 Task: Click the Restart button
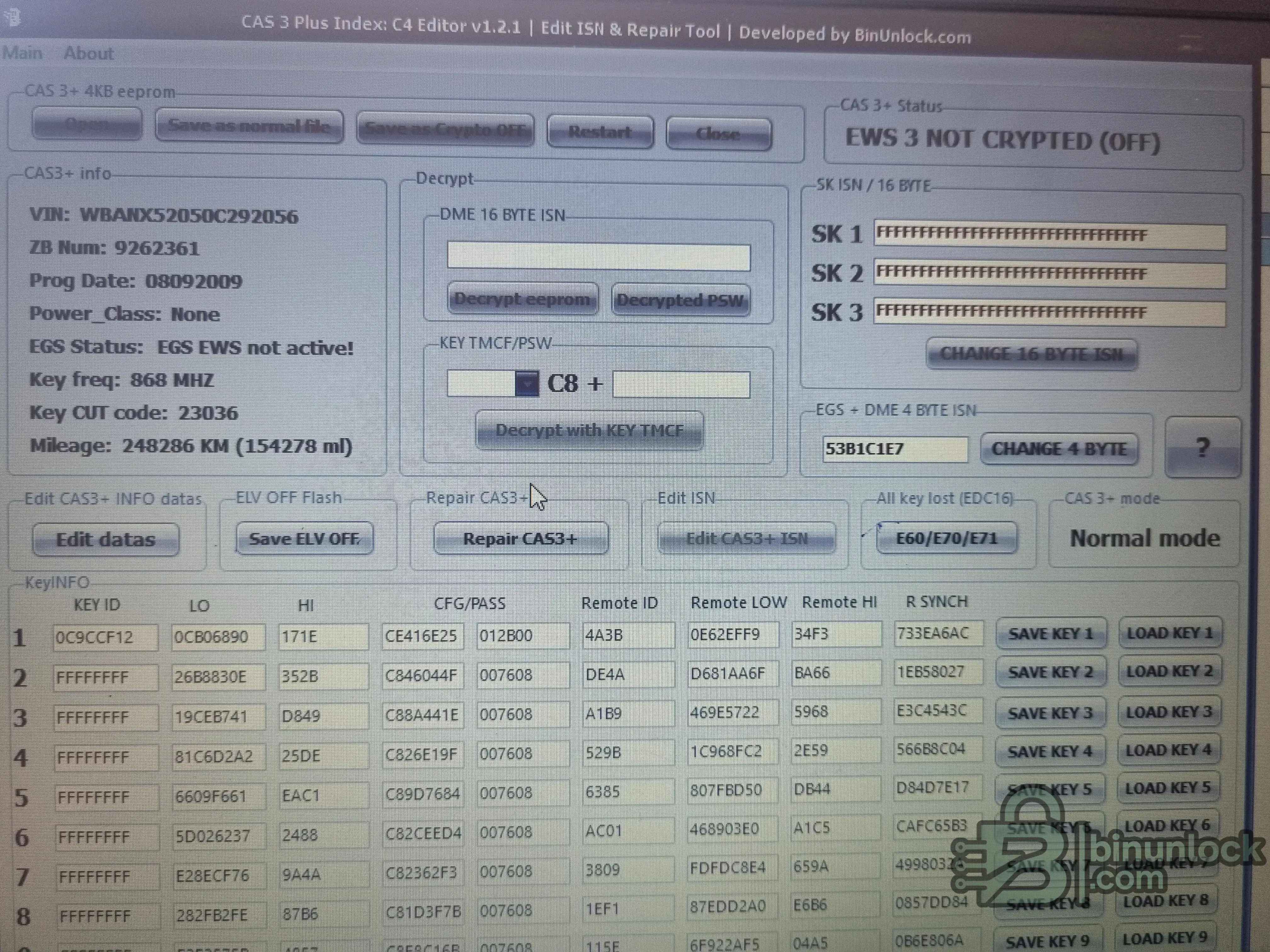coord(600,132)
